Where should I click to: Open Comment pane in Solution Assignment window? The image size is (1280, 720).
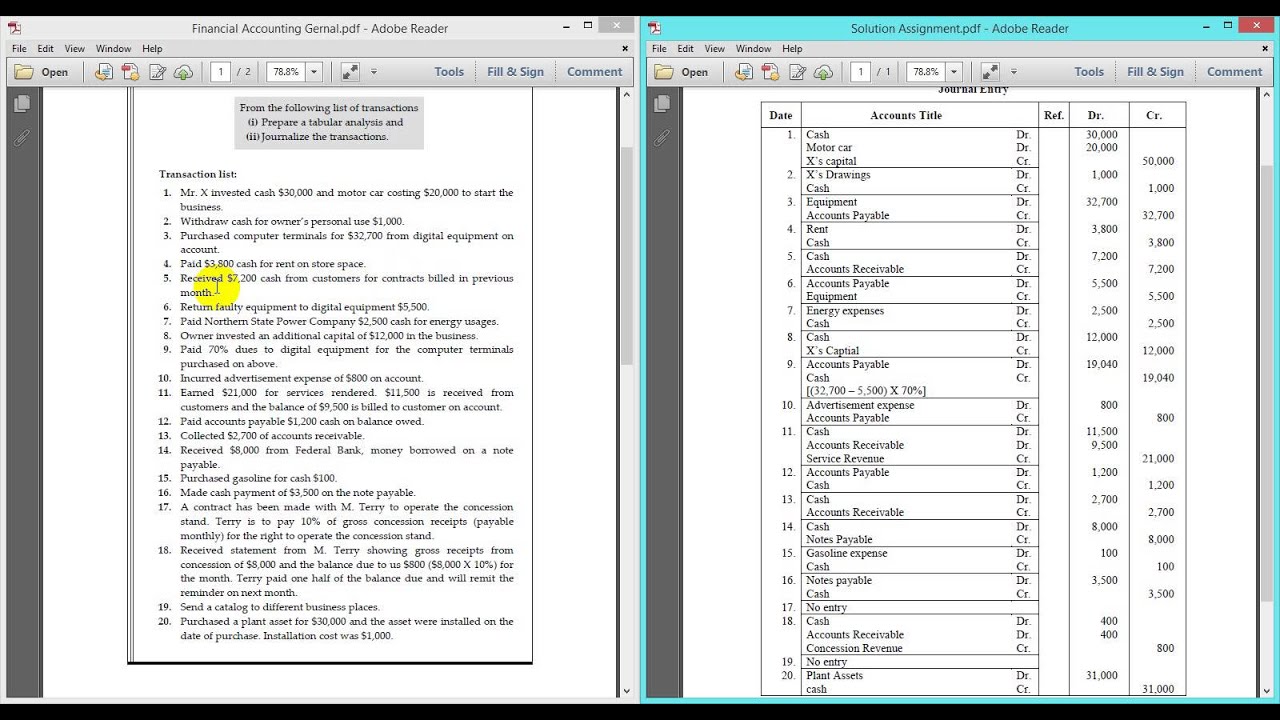pyautogui.click(x=1234, y=72)
